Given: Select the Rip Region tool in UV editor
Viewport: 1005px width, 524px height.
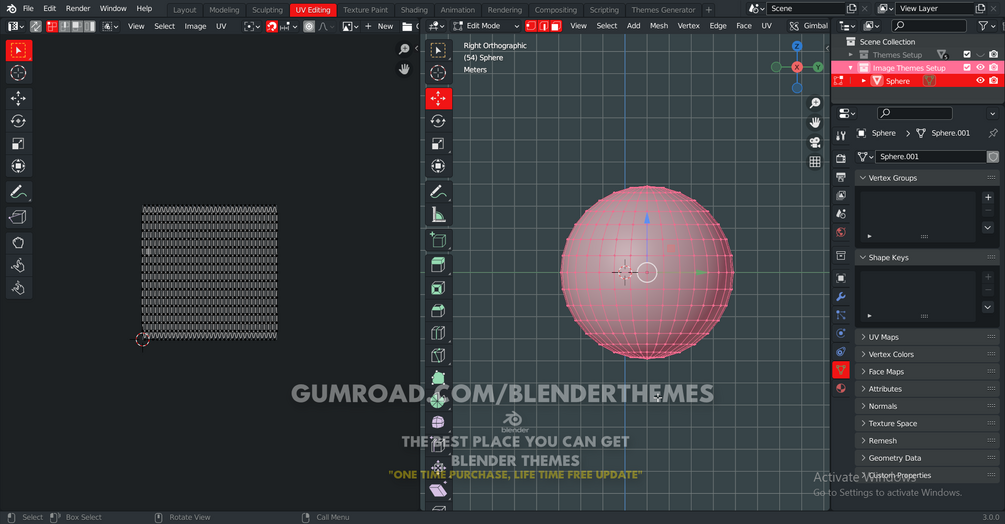Looking at the screenshot, I should tap(18, 217).
